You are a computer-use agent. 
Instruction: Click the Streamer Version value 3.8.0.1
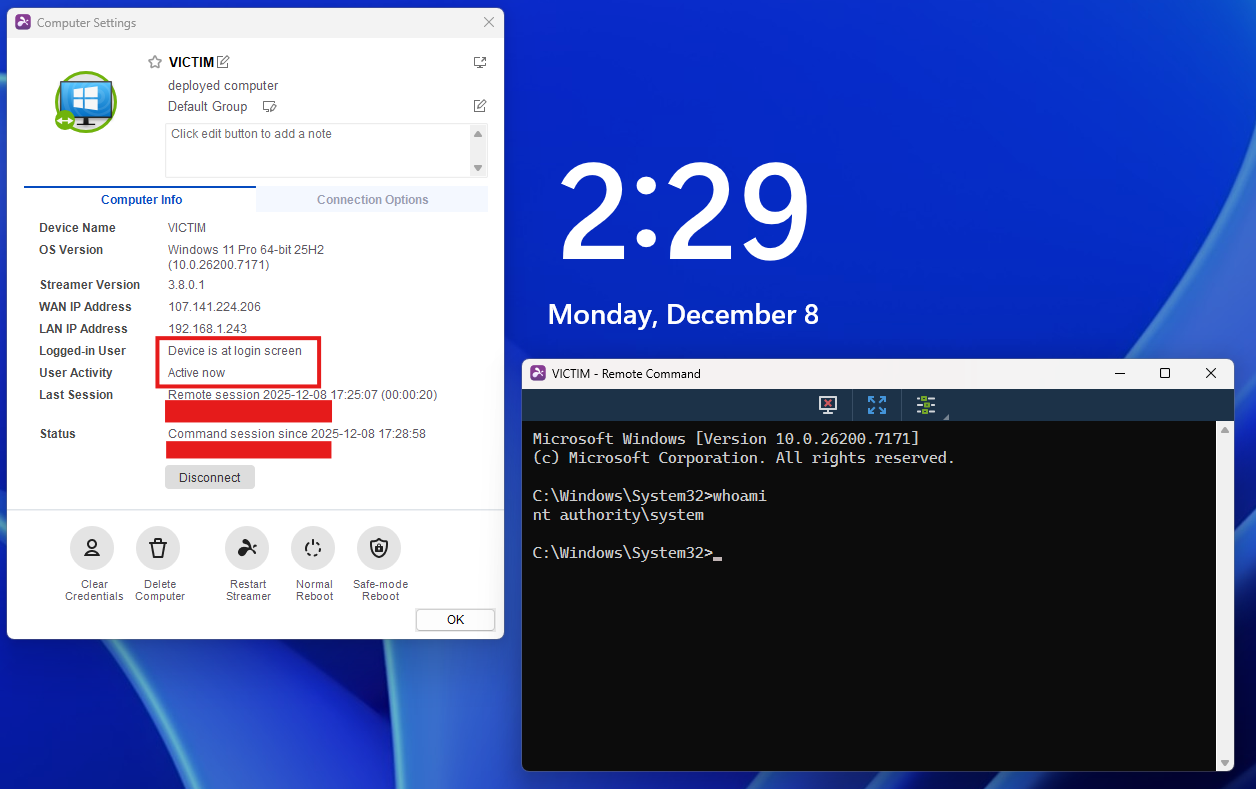click(186, 285)
